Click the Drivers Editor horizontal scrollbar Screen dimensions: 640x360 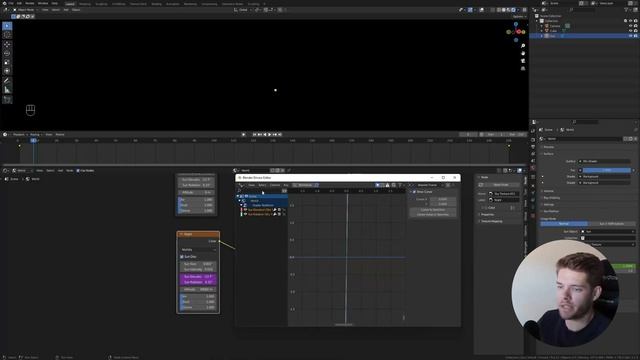(x=344, y=325)
